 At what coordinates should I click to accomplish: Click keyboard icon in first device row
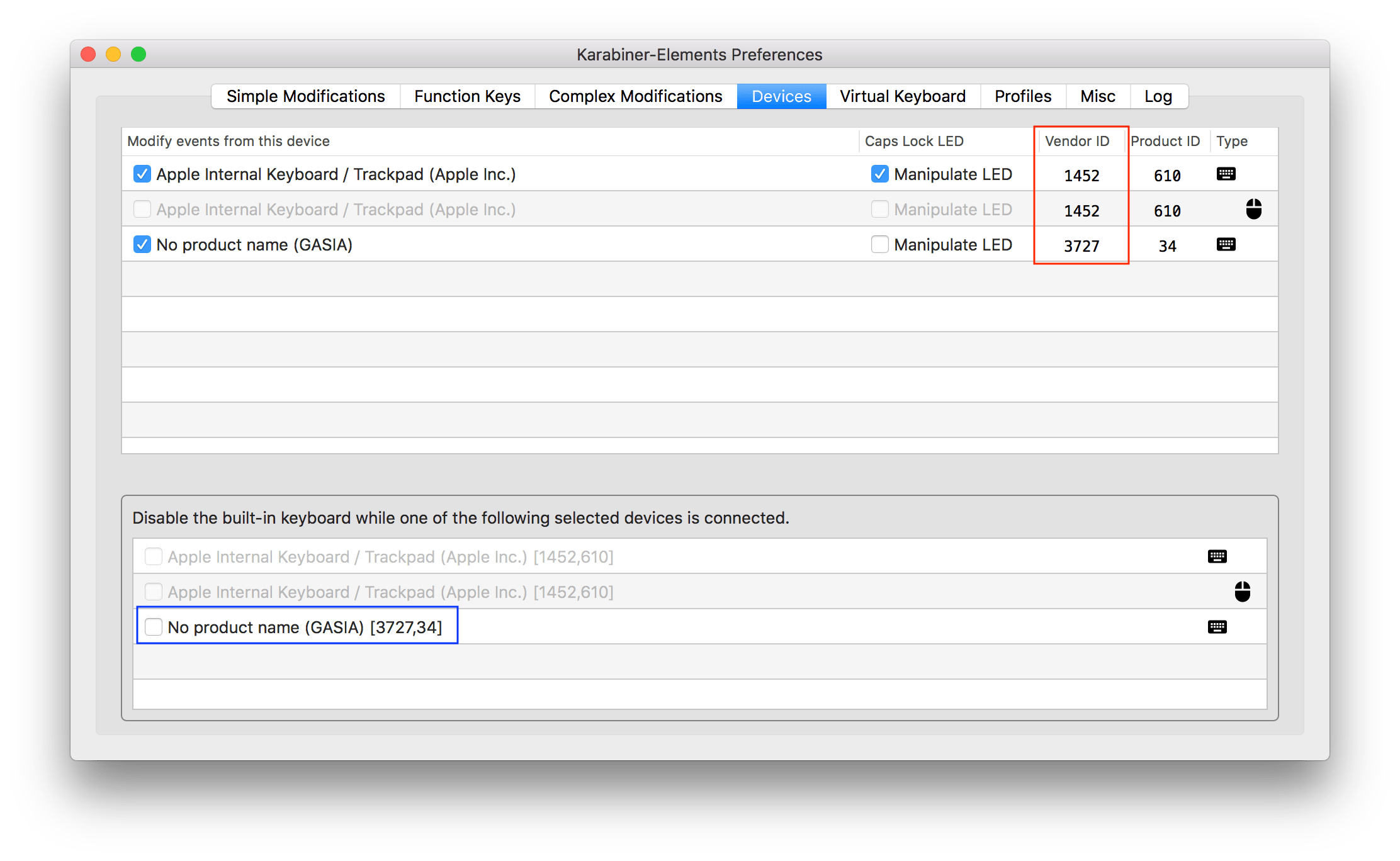coord(1226,174)
